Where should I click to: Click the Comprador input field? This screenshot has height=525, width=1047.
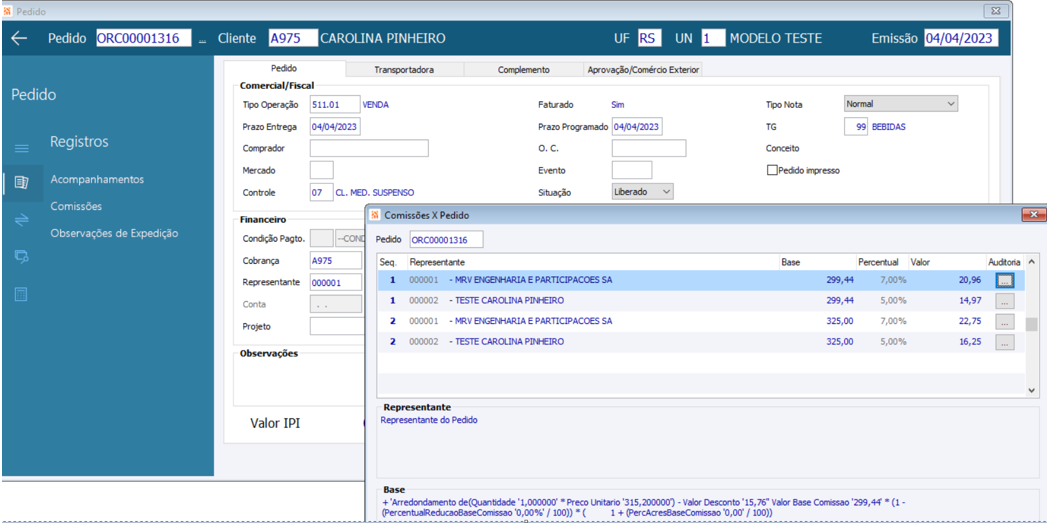[x=369, y=148]
